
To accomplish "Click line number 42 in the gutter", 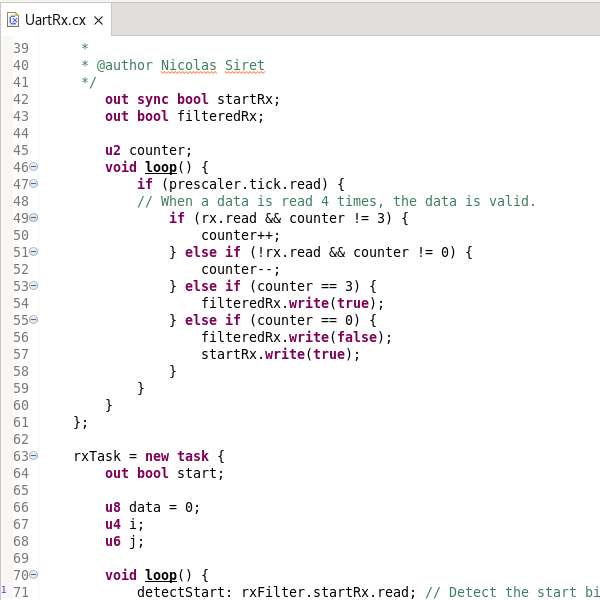I will click(x=20, y=99).
